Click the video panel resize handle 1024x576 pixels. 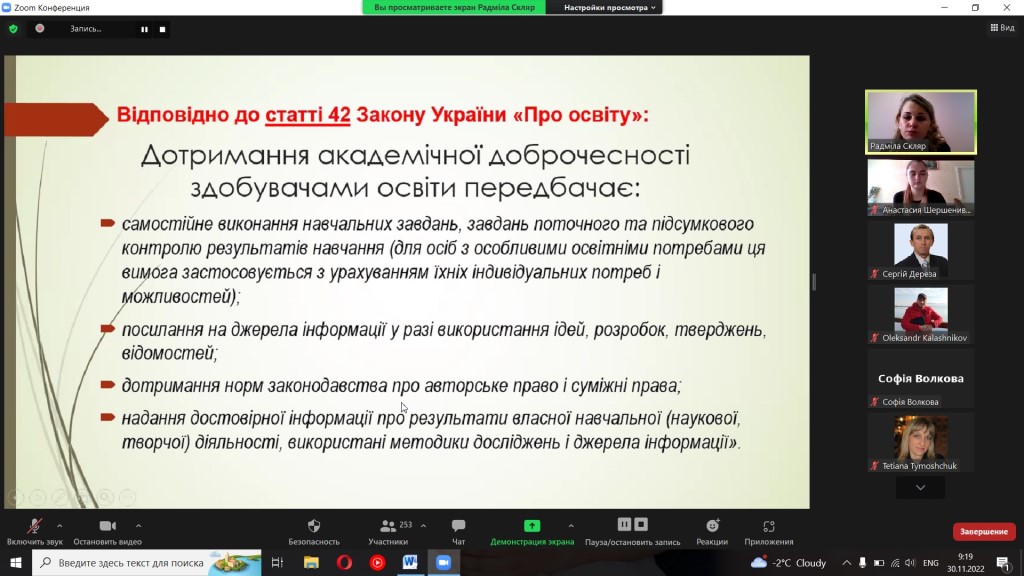pyautogui.click(x=814, y=282)
